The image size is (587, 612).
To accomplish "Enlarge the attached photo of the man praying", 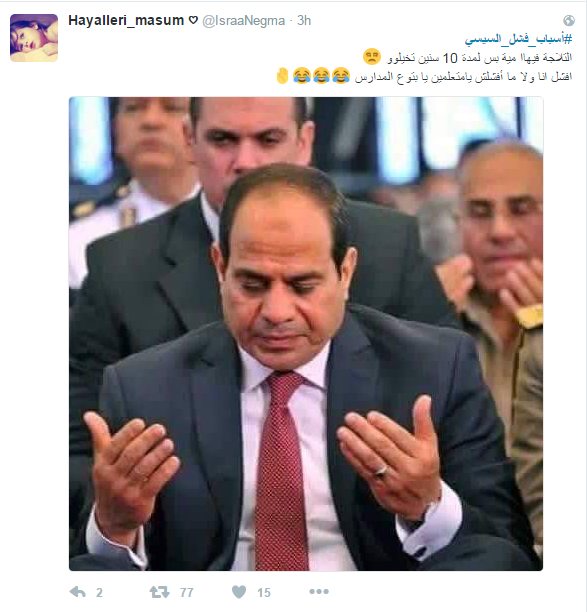I will point(306,334).
